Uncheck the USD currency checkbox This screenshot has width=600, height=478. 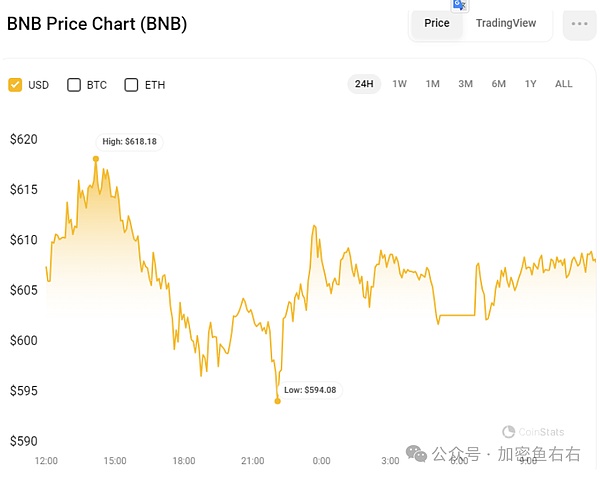[15, 85]
